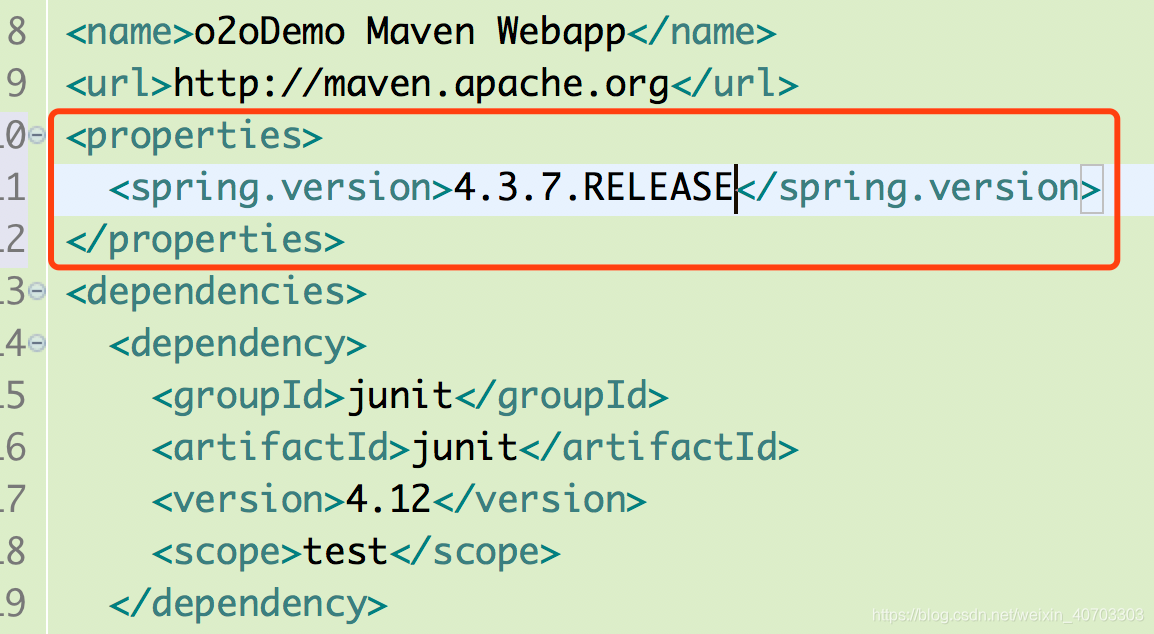Screen dimensions: 1154x634
Task: Place cursor in 4.3.7.RELEASE value
Action: click(593, 187)
